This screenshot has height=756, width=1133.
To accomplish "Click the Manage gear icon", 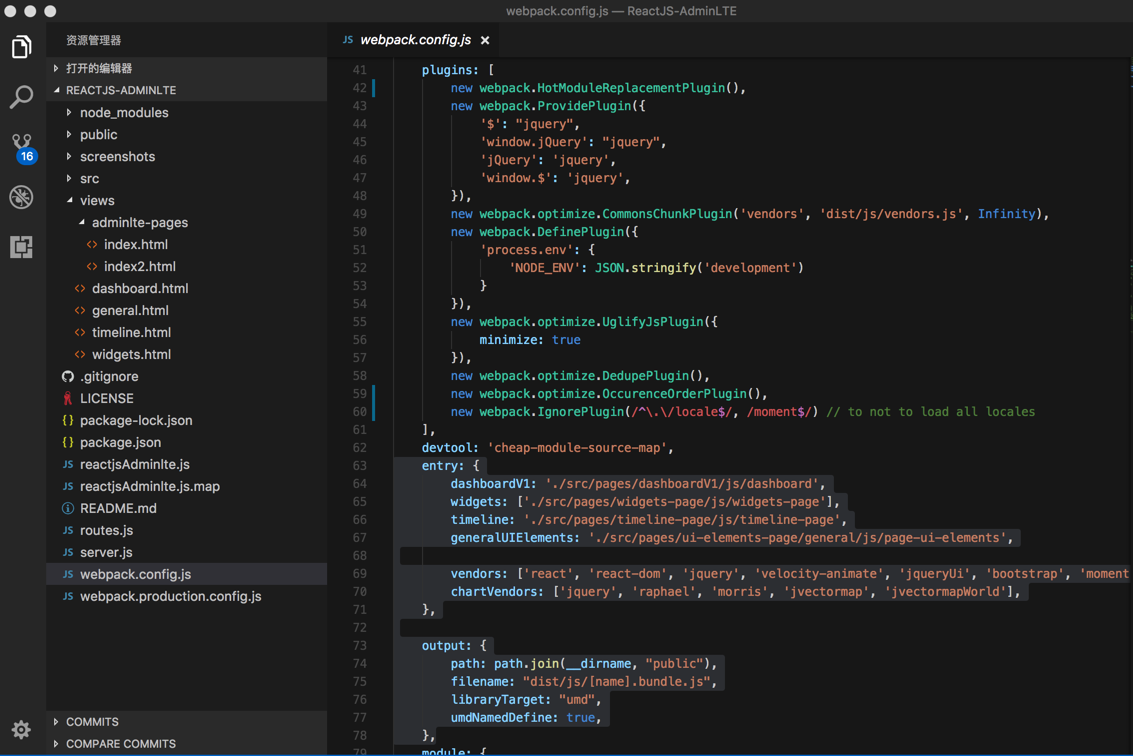I will [x=21, y=730].
